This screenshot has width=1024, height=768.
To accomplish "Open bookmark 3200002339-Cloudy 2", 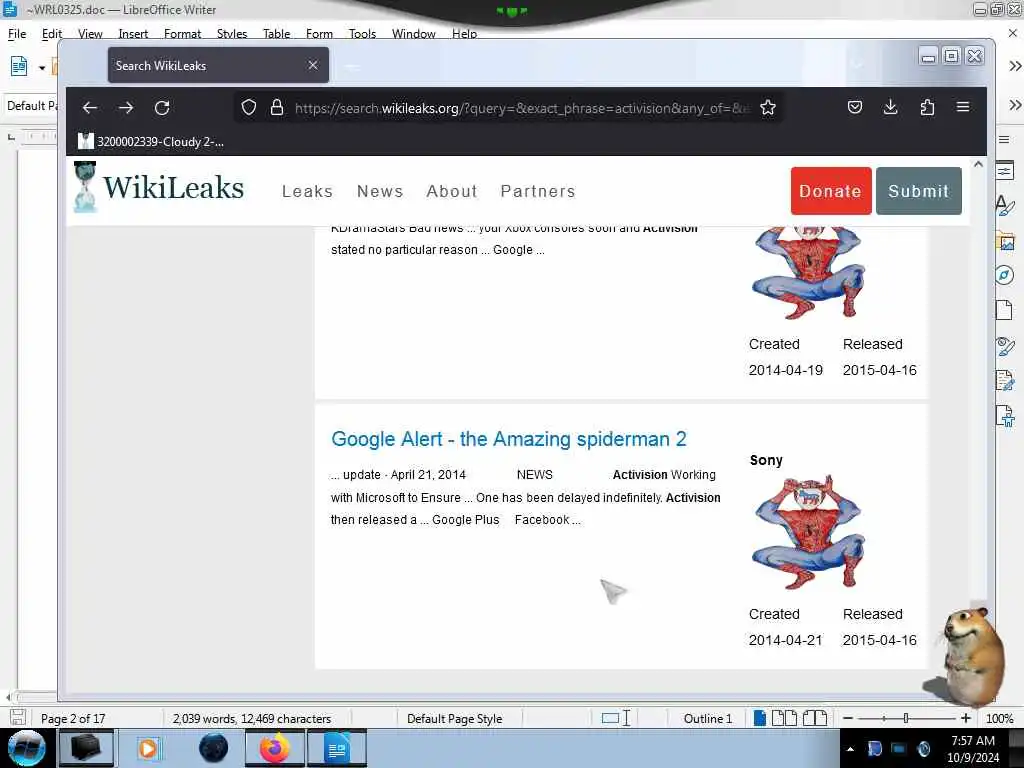I will pos(151,141).
